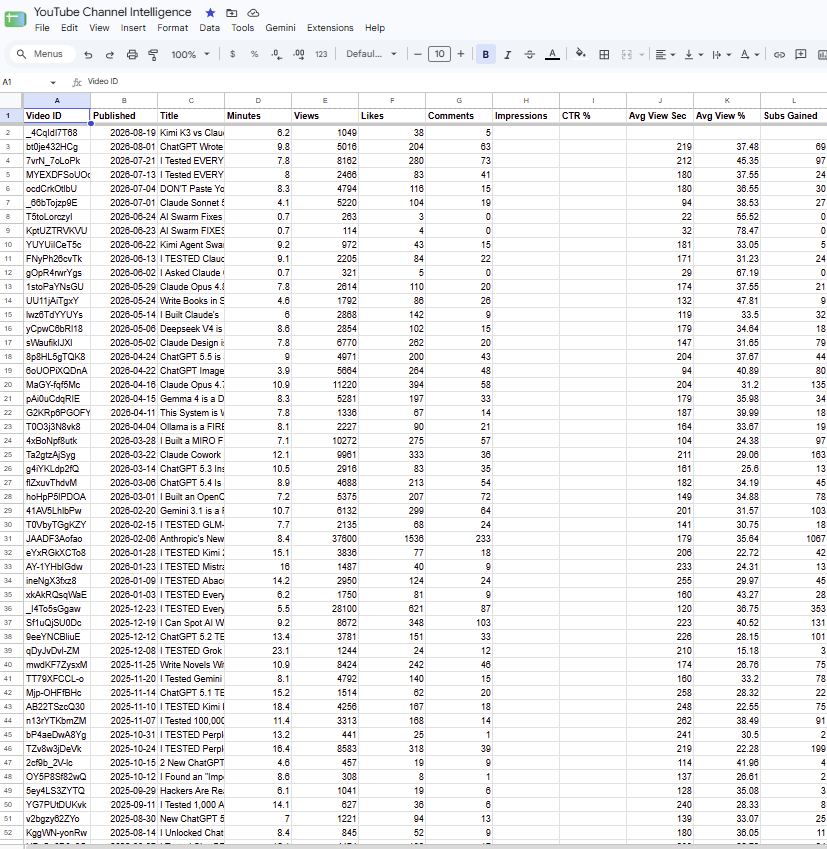Click the formula bar showing Video ID

coord(455,82)
